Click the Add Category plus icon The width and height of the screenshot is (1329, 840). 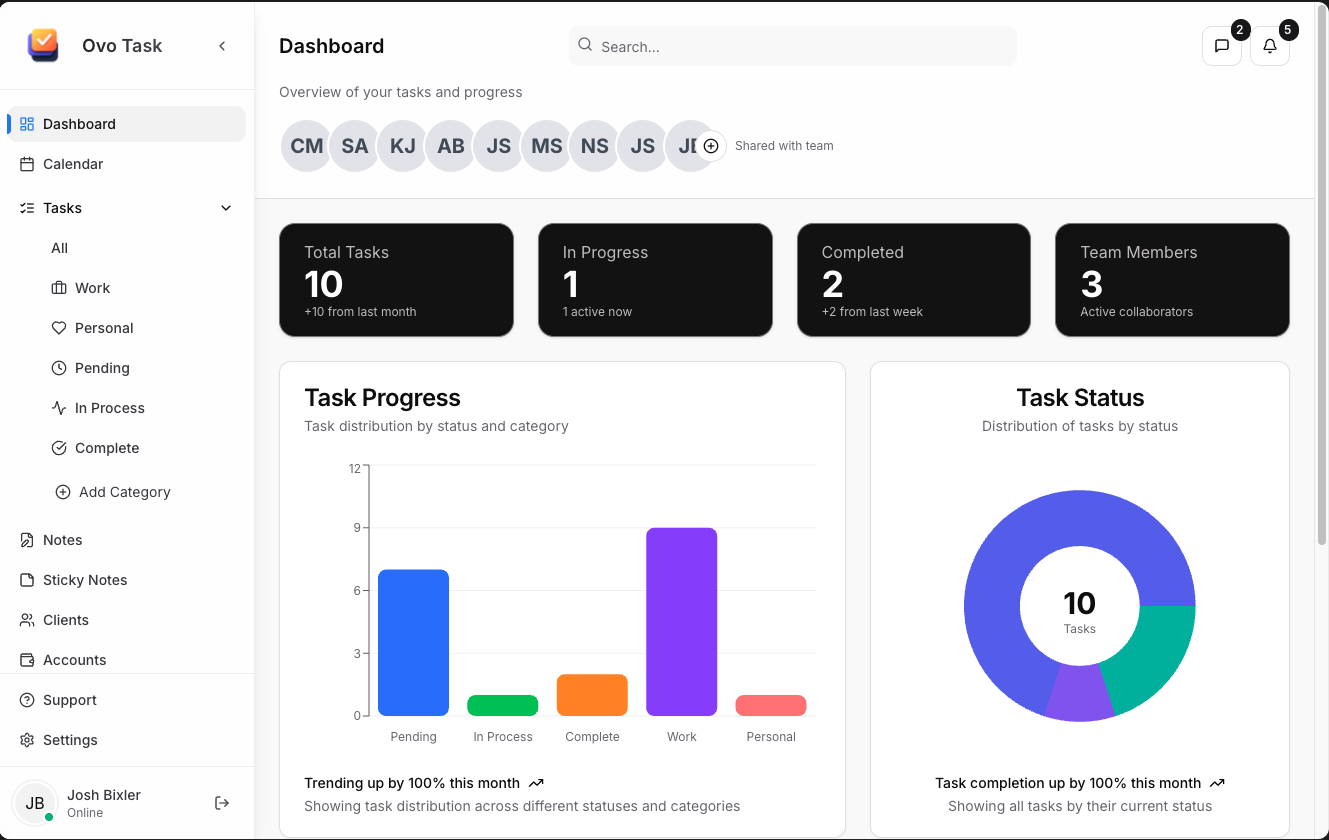(62, 492)
